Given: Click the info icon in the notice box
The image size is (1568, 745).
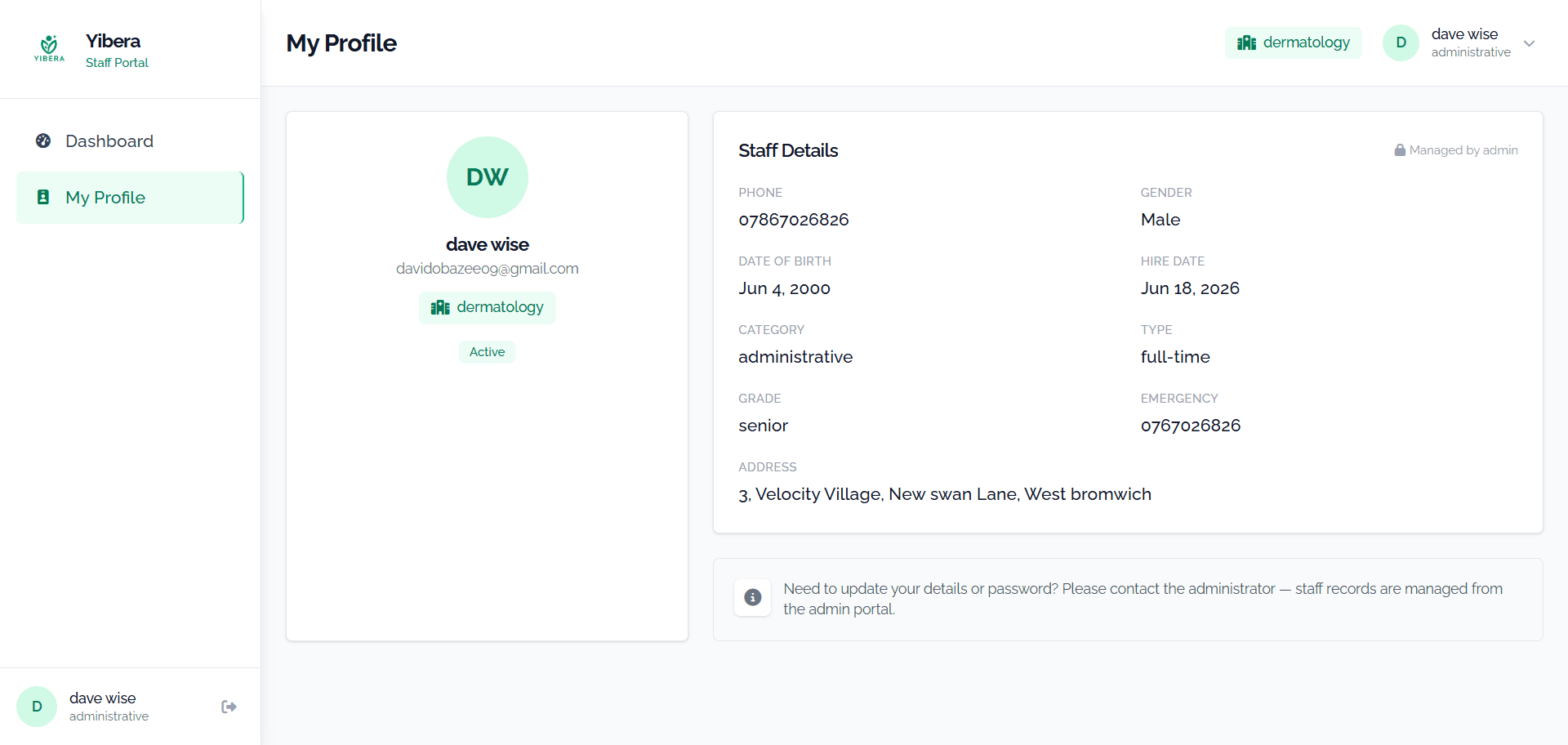Looking at the screenshot, I should tap(753, 597).
